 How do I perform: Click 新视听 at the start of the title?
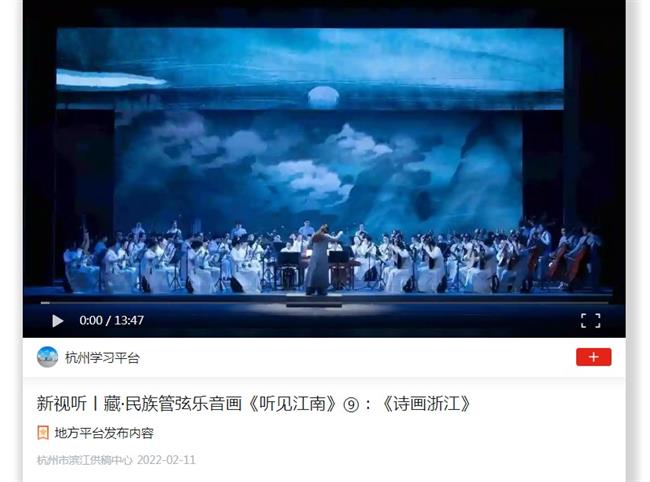point(62,404)
